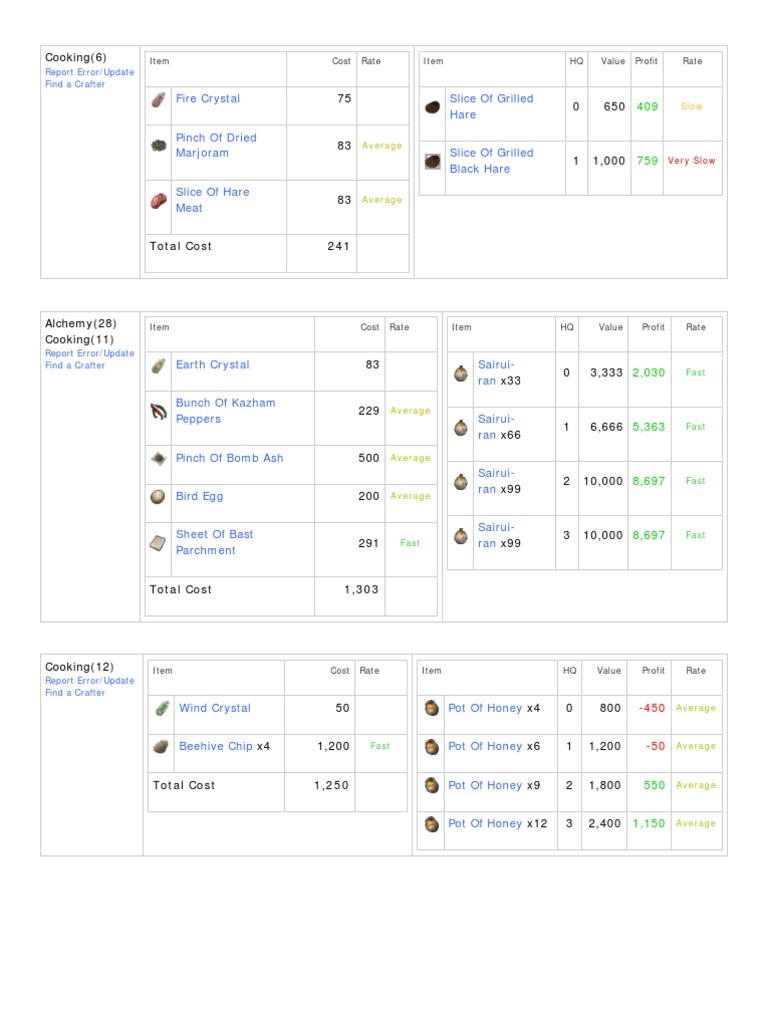Open the Pot Of Honey x4 link
The image size is (768, 1024).
(x=485, y=708)
